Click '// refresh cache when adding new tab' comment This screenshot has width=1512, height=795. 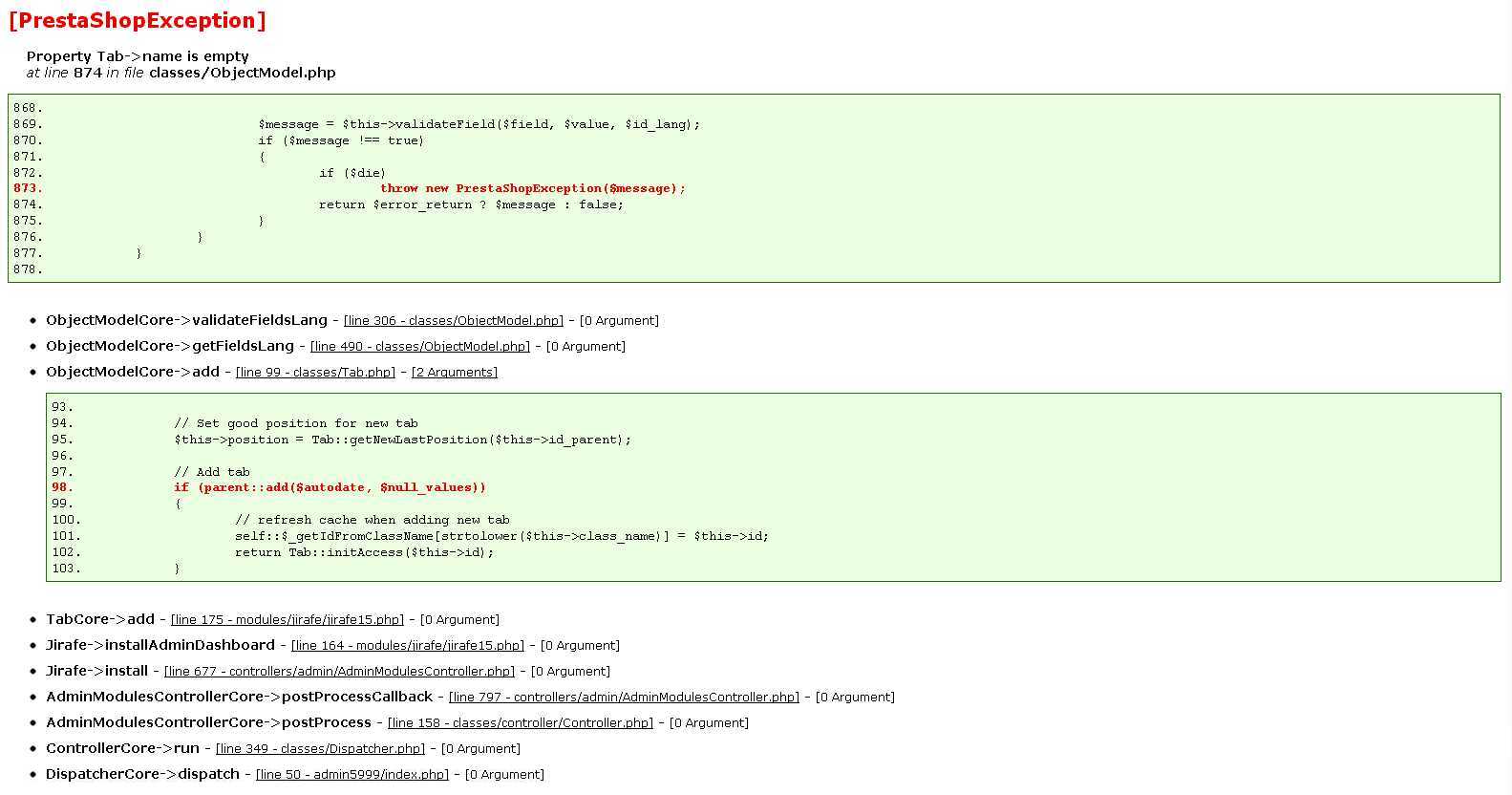pyautogui.click(x=373, y=520)
